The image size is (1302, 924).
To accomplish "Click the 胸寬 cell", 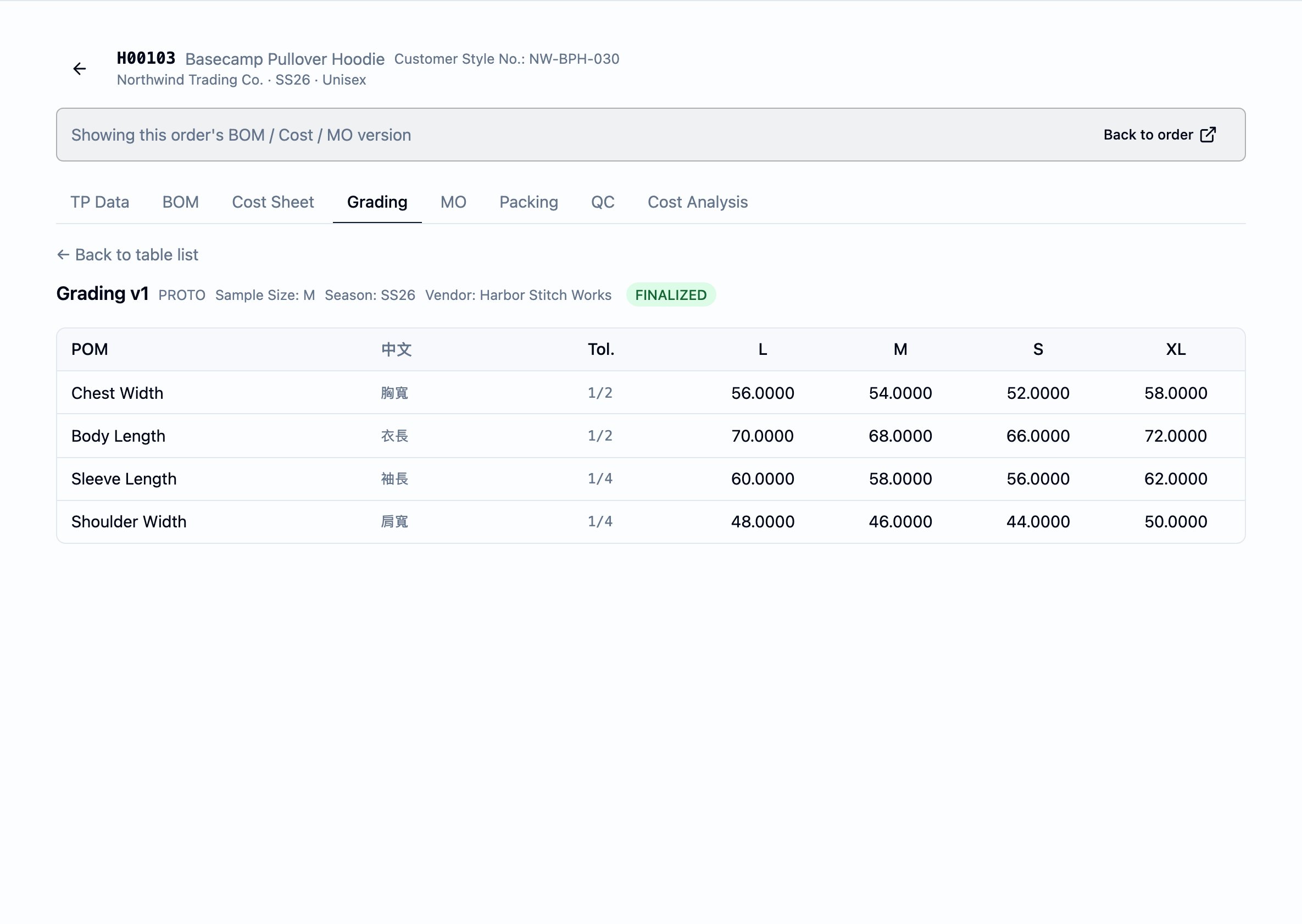I will (x=394, y=393).
